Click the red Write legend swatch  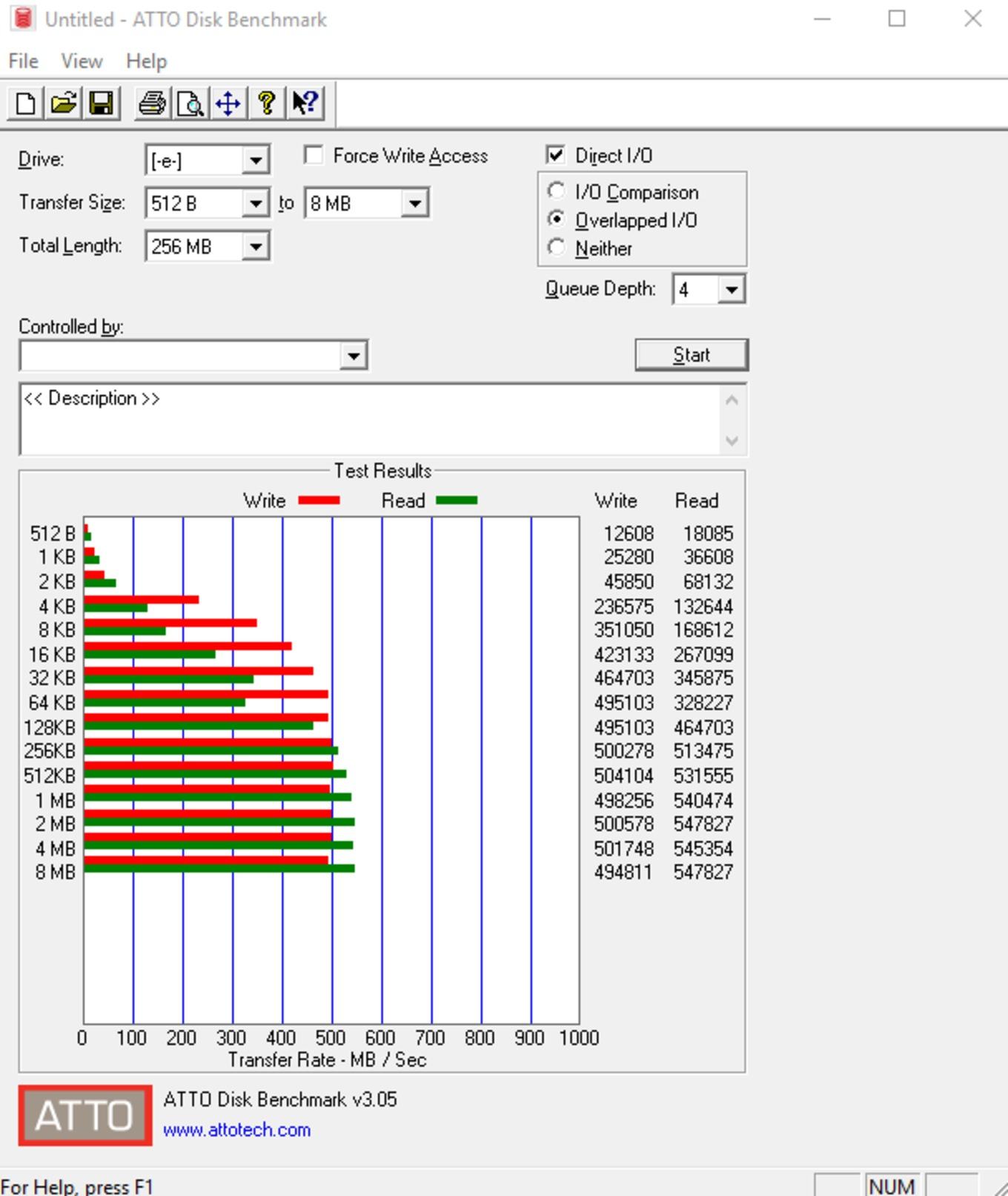point(319,500)
